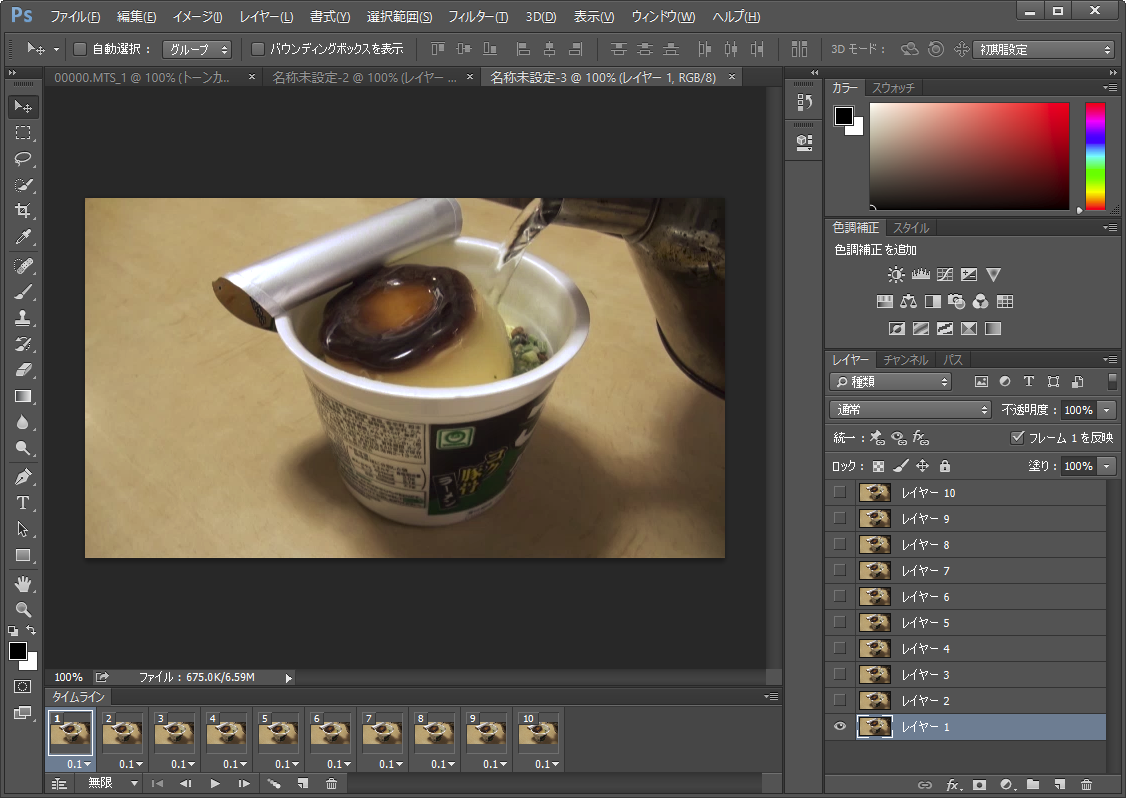Viewport: 1126px width, 798px height.
Task: Select the Crop tool
Action: 22,211
